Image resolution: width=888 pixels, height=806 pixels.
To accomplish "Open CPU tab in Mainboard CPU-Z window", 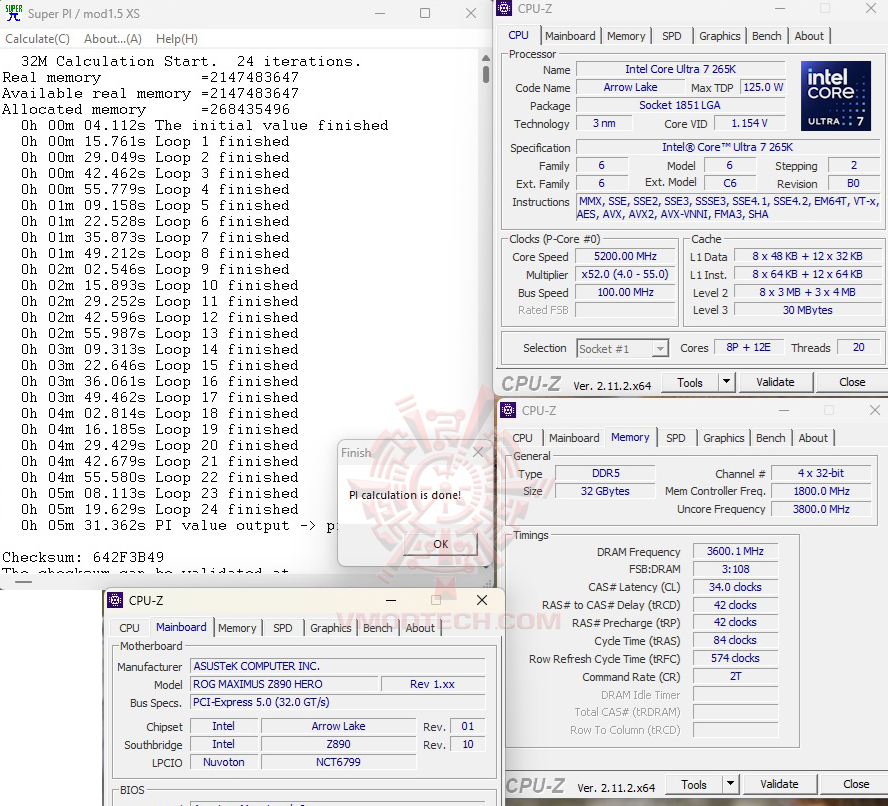I will [x=129, y=628].
